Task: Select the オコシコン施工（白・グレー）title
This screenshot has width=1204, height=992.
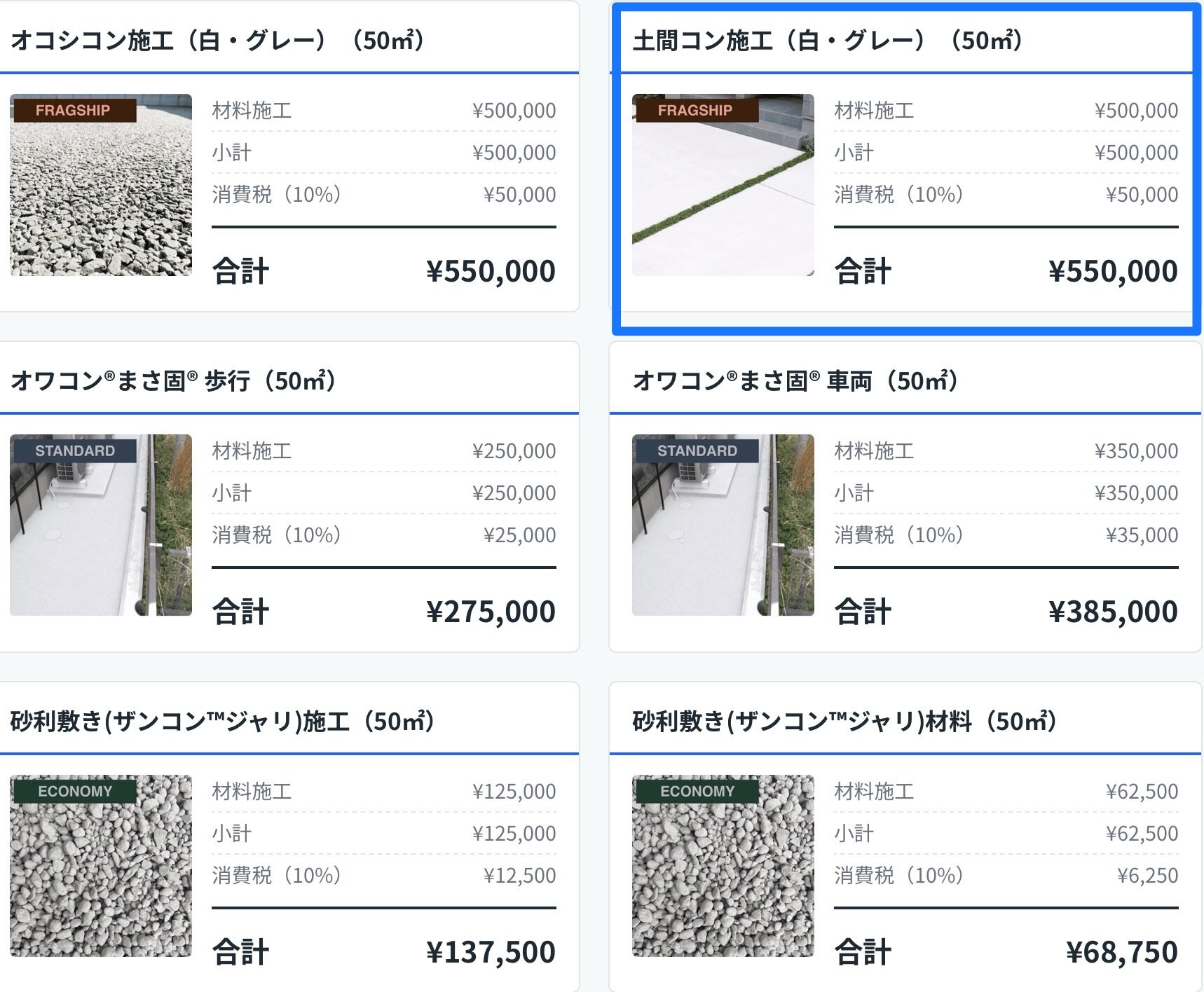Action: pos(217,40)
